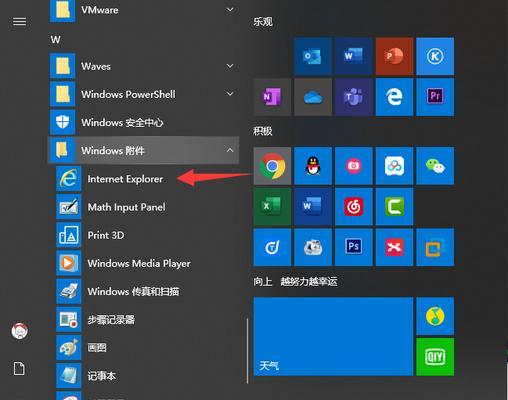
Task: Launch the QQ penguin tile
Action: [313, 166]
